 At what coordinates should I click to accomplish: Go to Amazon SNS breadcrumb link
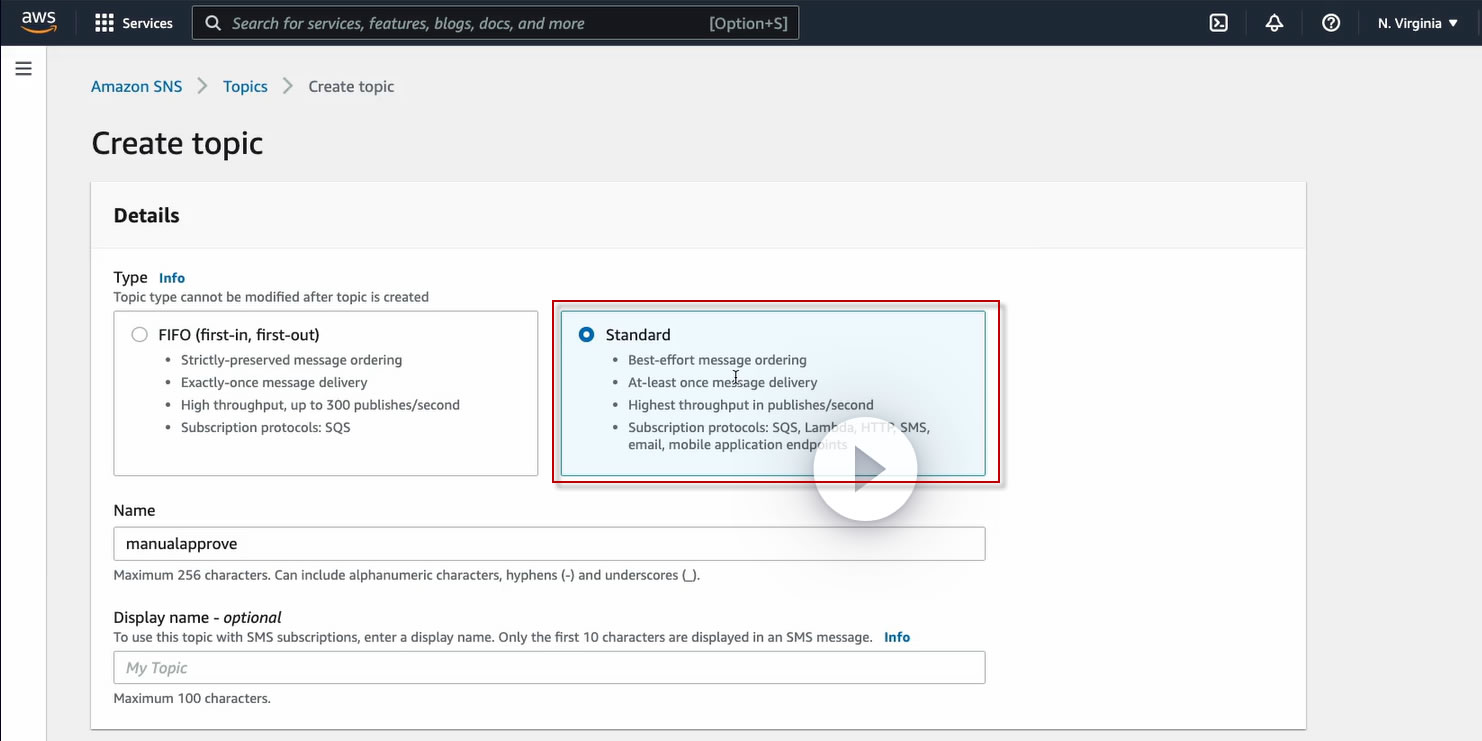click(x=137, y=87)
